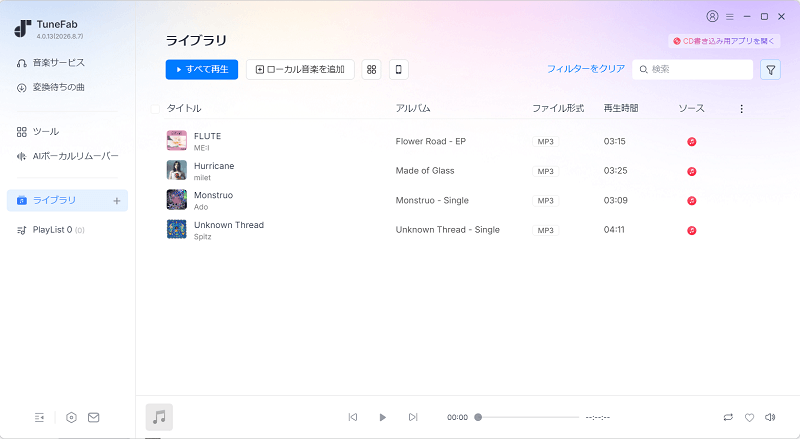Click the ソース column header
Image resolution: width=800 pixels, height=439 pixels.
click(x=691, y=108)
